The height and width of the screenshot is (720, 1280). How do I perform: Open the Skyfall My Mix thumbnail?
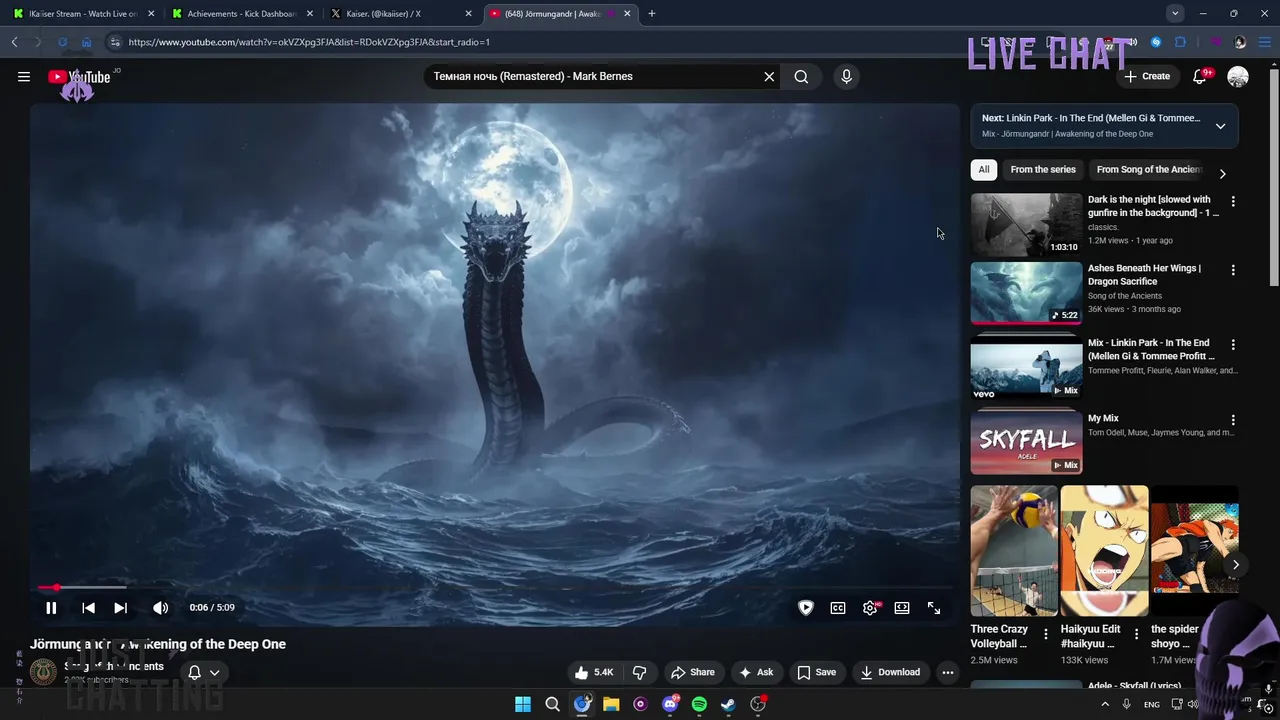[1026, 443]
